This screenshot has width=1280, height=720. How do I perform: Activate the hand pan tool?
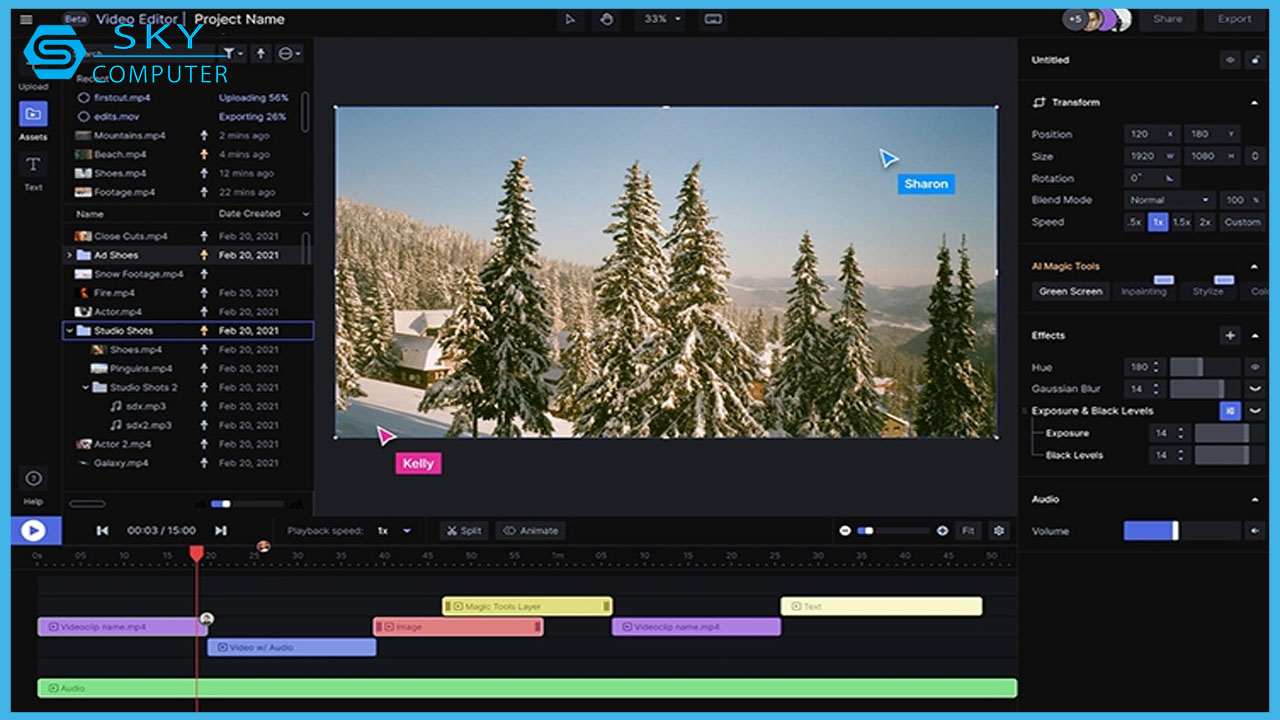tap(604, 19)
